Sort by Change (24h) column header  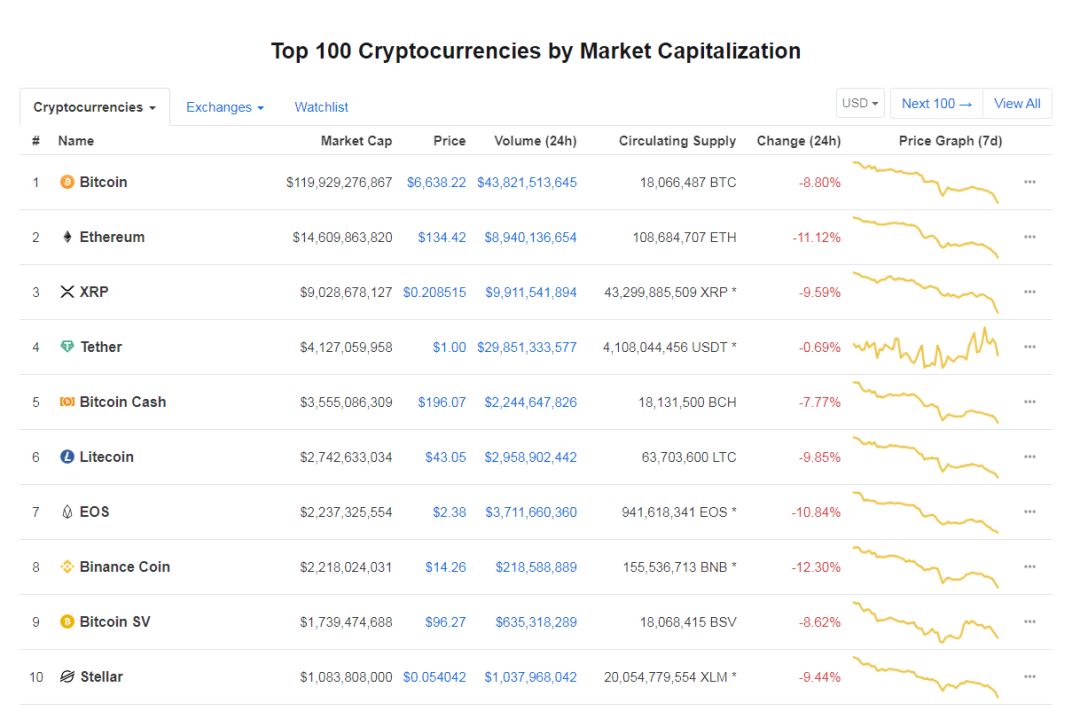(x=798, y=141)
